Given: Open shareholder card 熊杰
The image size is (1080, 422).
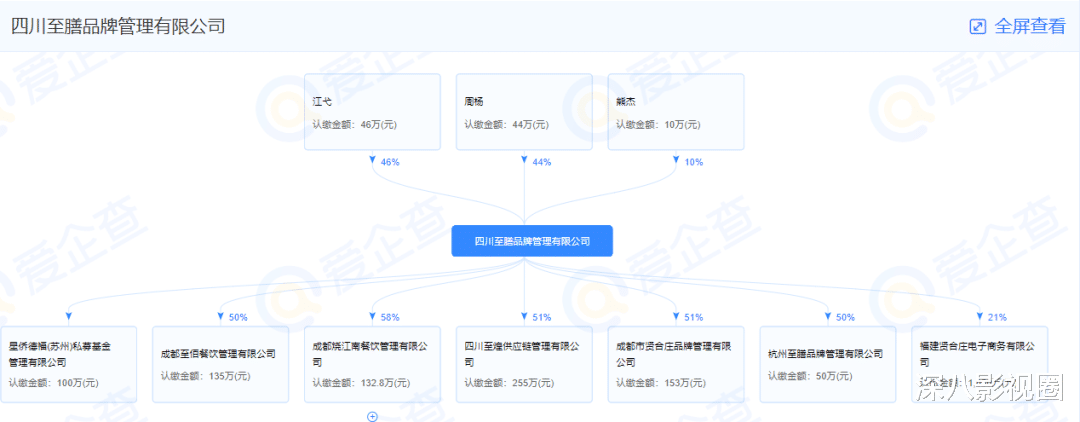Looking at the screenshot, I should pyautogui.click(x=676, y=112).
